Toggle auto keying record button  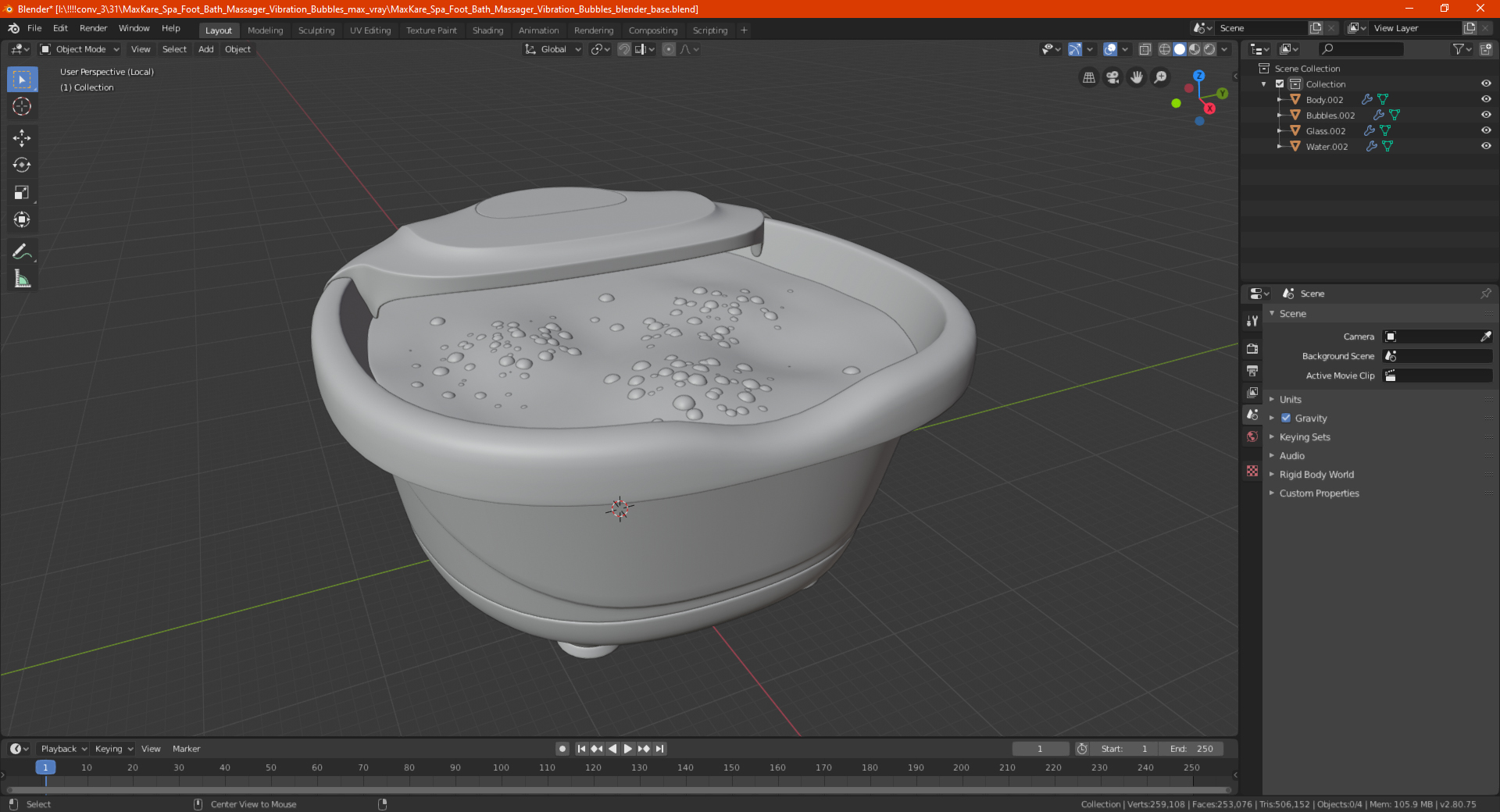coord(562,749)
